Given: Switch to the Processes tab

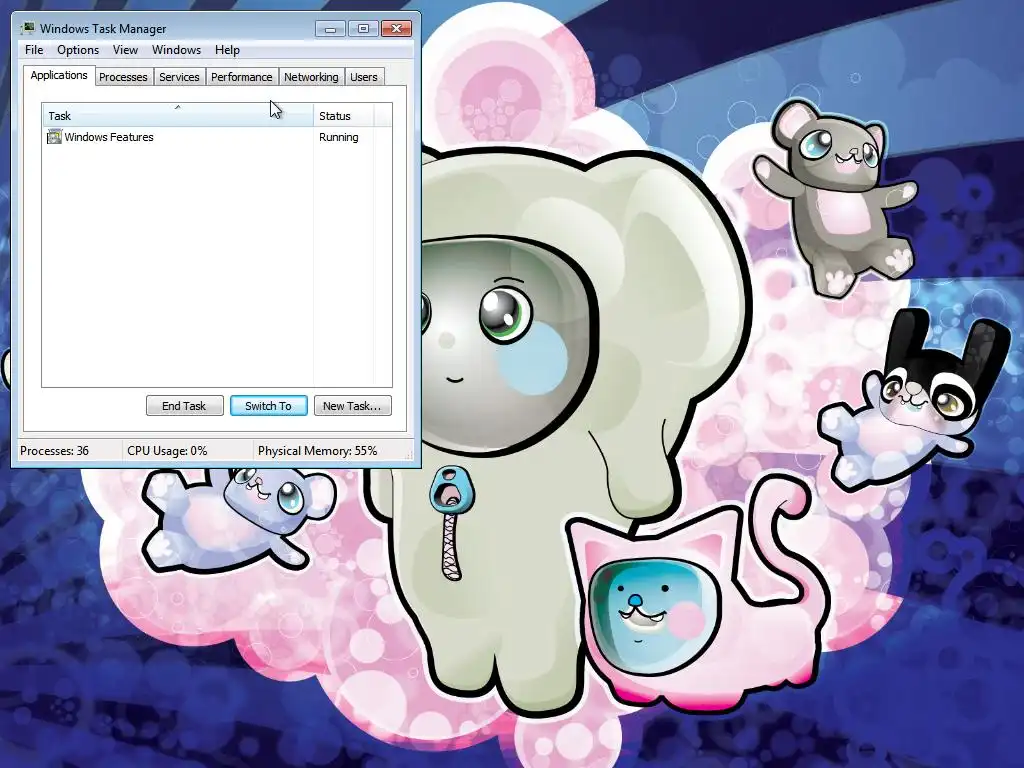Looking at the screenshot, I should 123,77.
